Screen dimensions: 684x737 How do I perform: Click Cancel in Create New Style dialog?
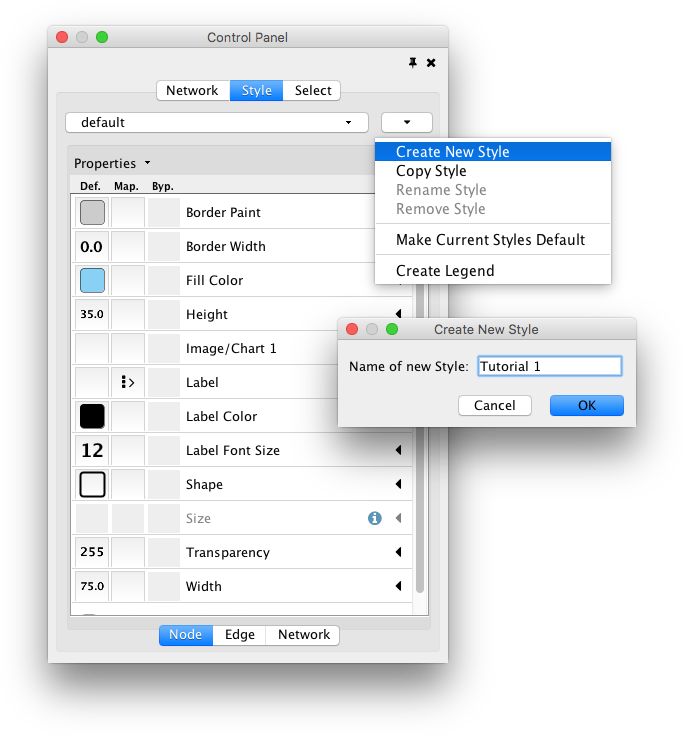(494, 405)
